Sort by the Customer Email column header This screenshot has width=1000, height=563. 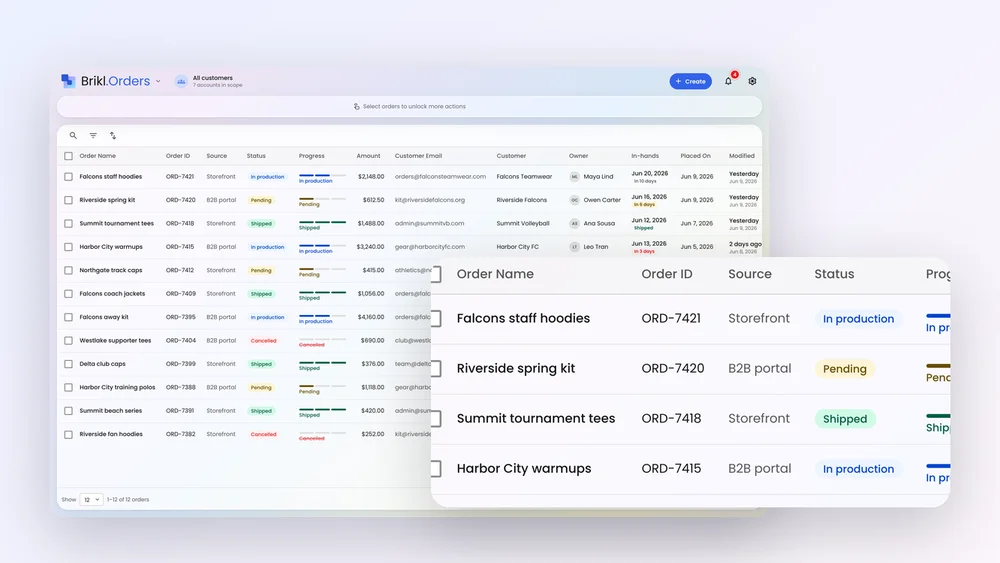(418, 156)
